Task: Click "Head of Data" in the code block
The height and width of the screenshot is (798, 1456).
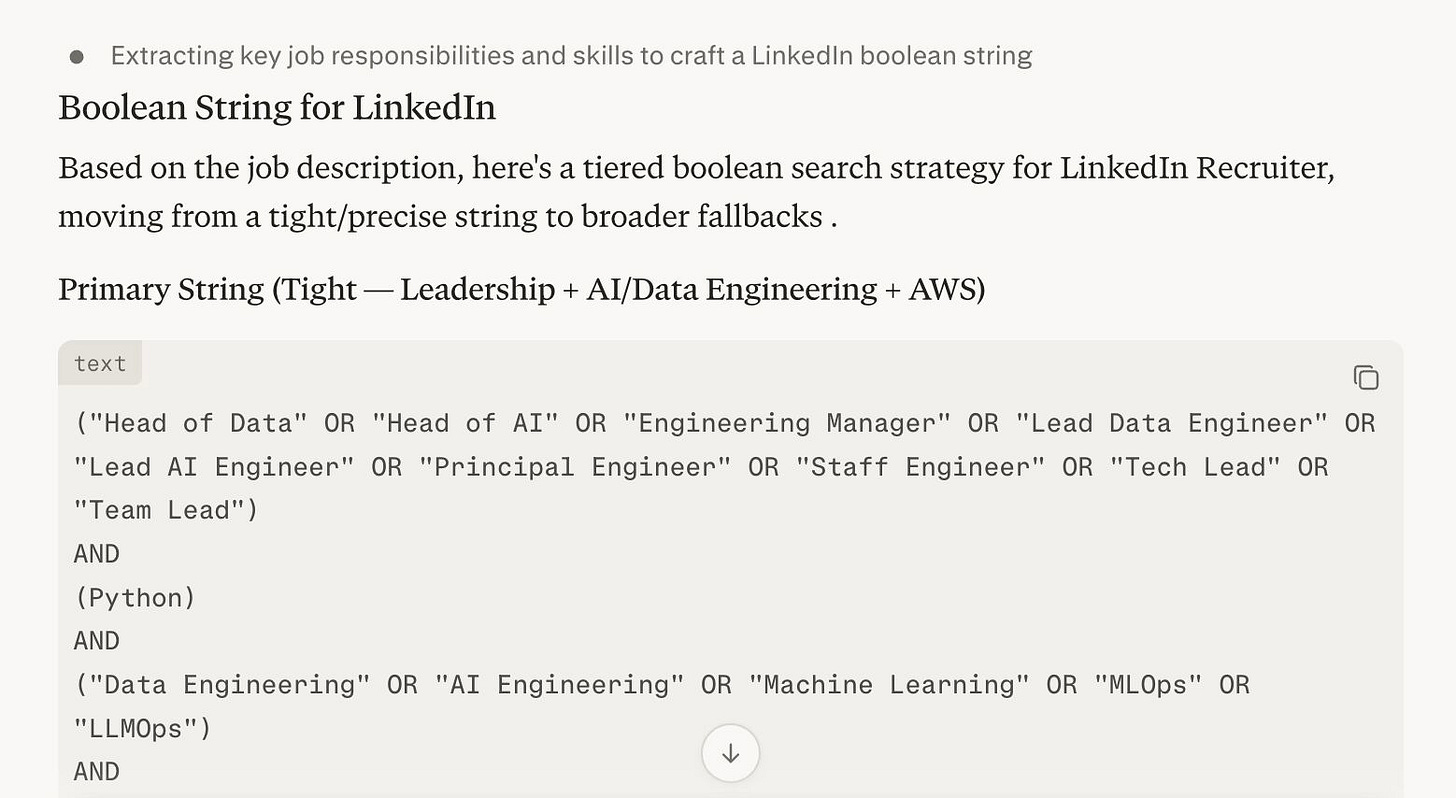Action: 198,423
